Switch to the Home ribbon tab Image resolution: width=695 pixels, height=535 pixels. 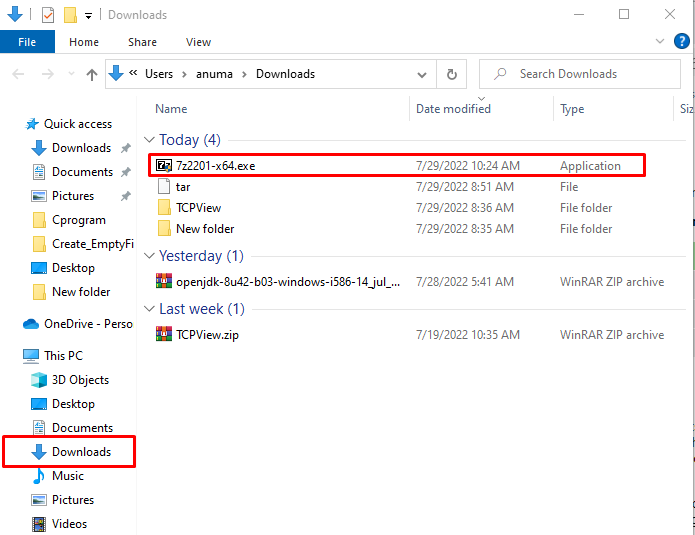coord(84,42)
